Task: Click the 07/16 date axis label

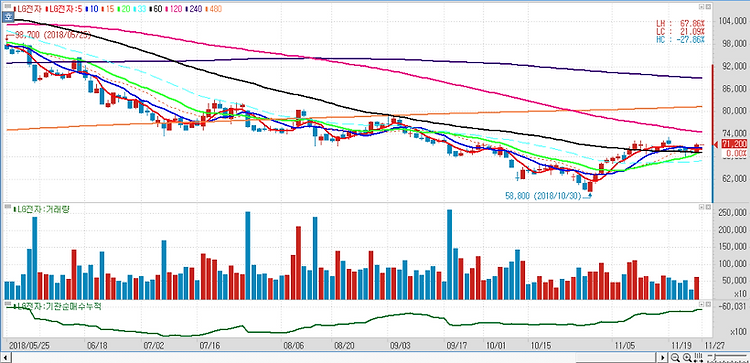Action: point(210,344)
